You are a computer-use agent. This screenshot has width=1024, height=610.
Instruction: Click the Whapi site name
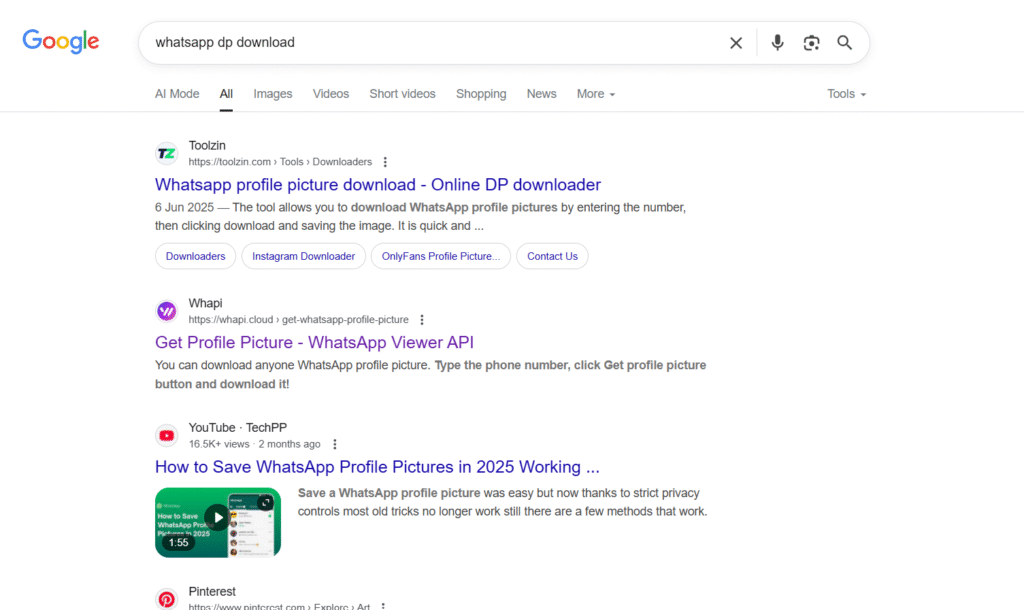pyautogui.click(x=205, y=303)
